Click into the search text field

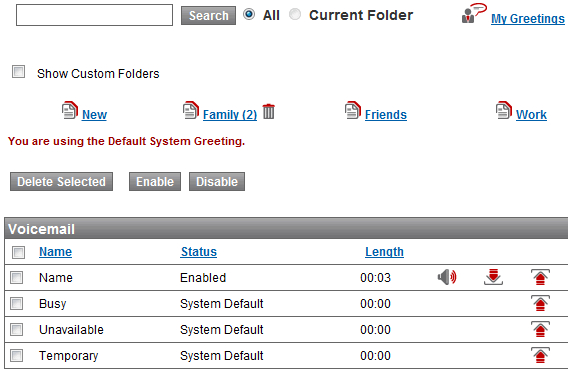tap(94, 15)
